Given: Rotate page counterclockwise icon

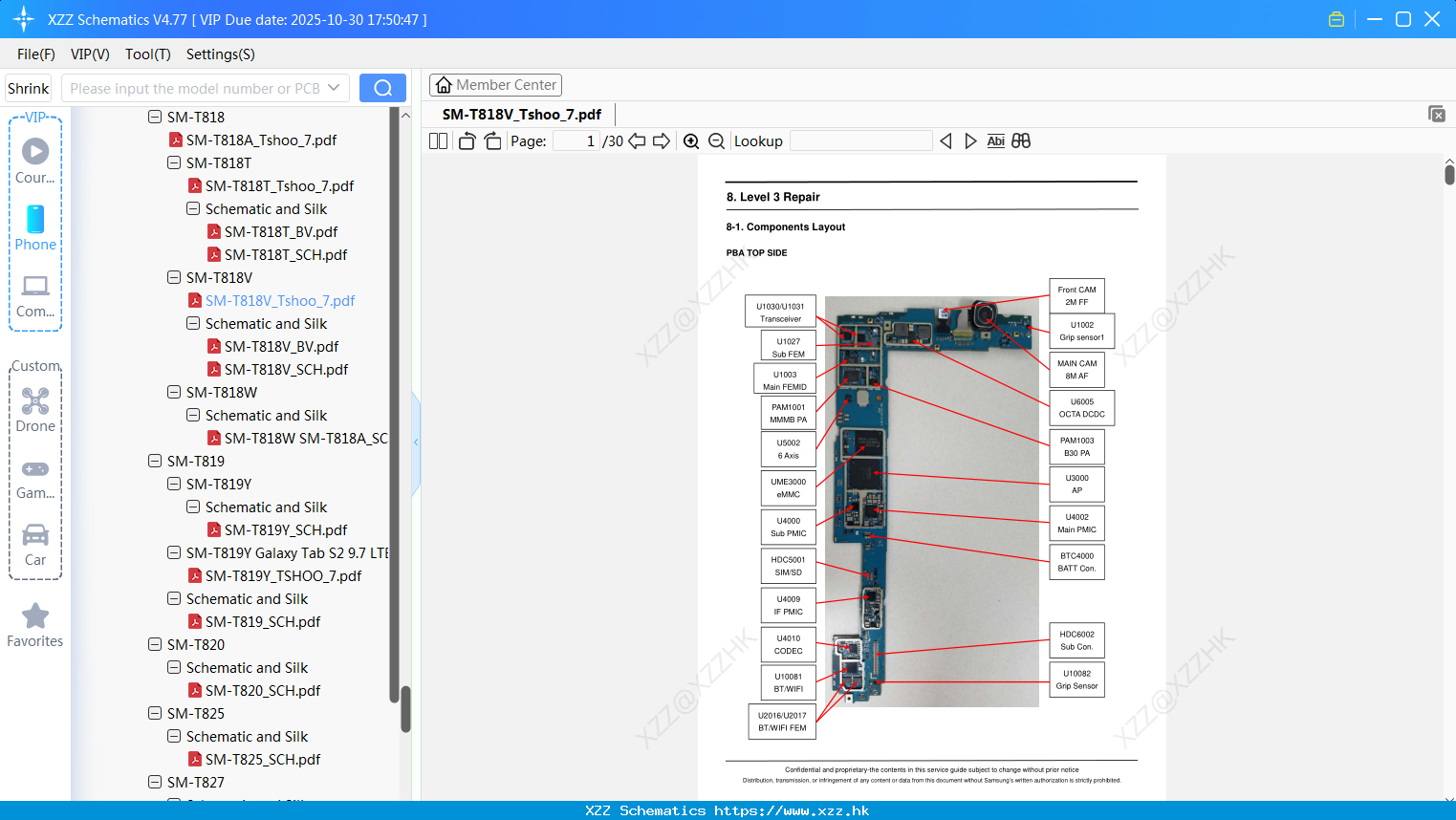Looking at the screenshot, I should pyautogui.click(x=467, y=141).
